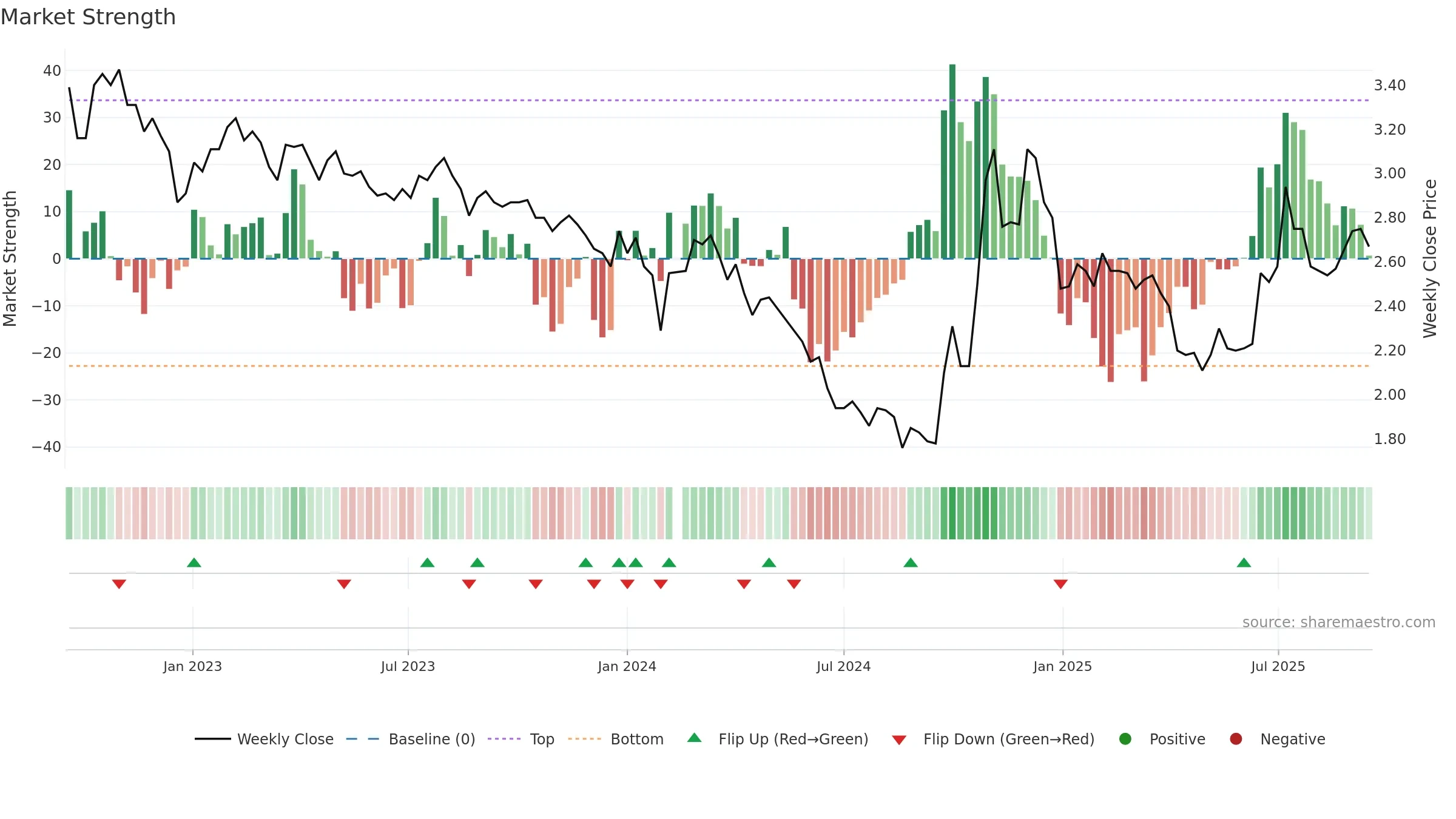Image resolution: width=1456 pixels, height=819 pixels.
Task: Select the flip-down marker between Jan 2023 and Jul 2023
Action: pos(344,584)
